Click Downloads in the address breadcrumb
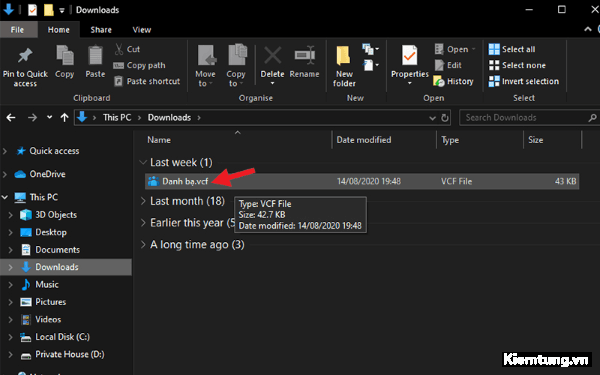The width and height of the screenshot is (600, 375). pos(169,117)
